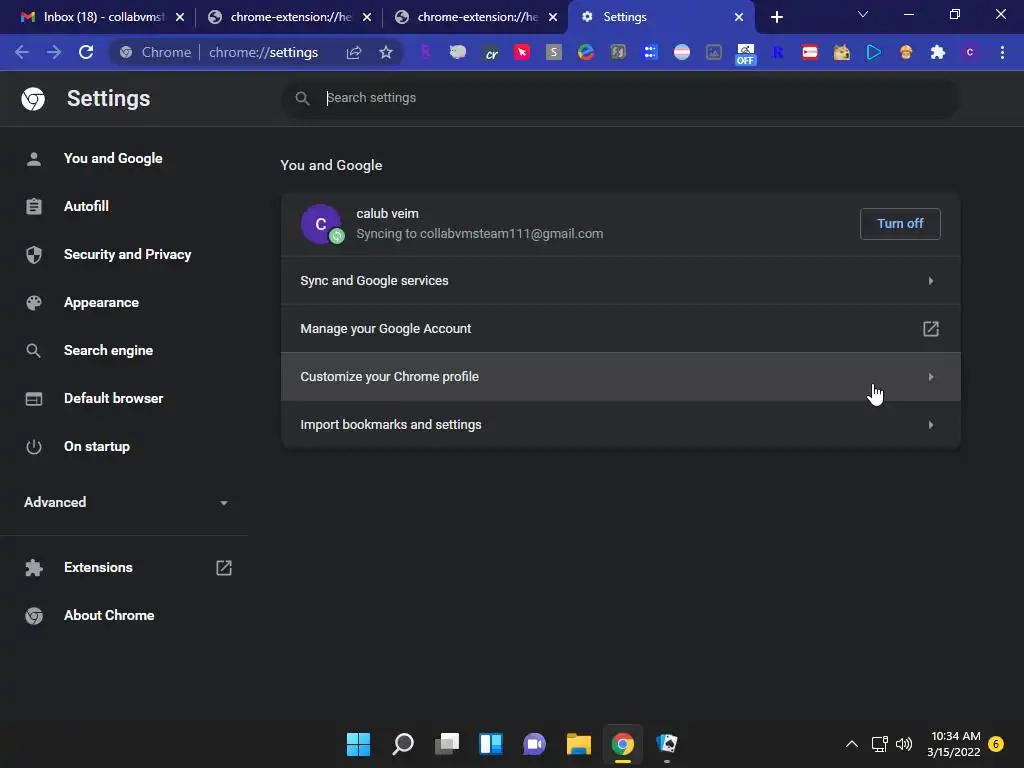Click the Search settings field
Image resolution: width=1024 pixels, height=768 pixels.
tap(620, 98)
